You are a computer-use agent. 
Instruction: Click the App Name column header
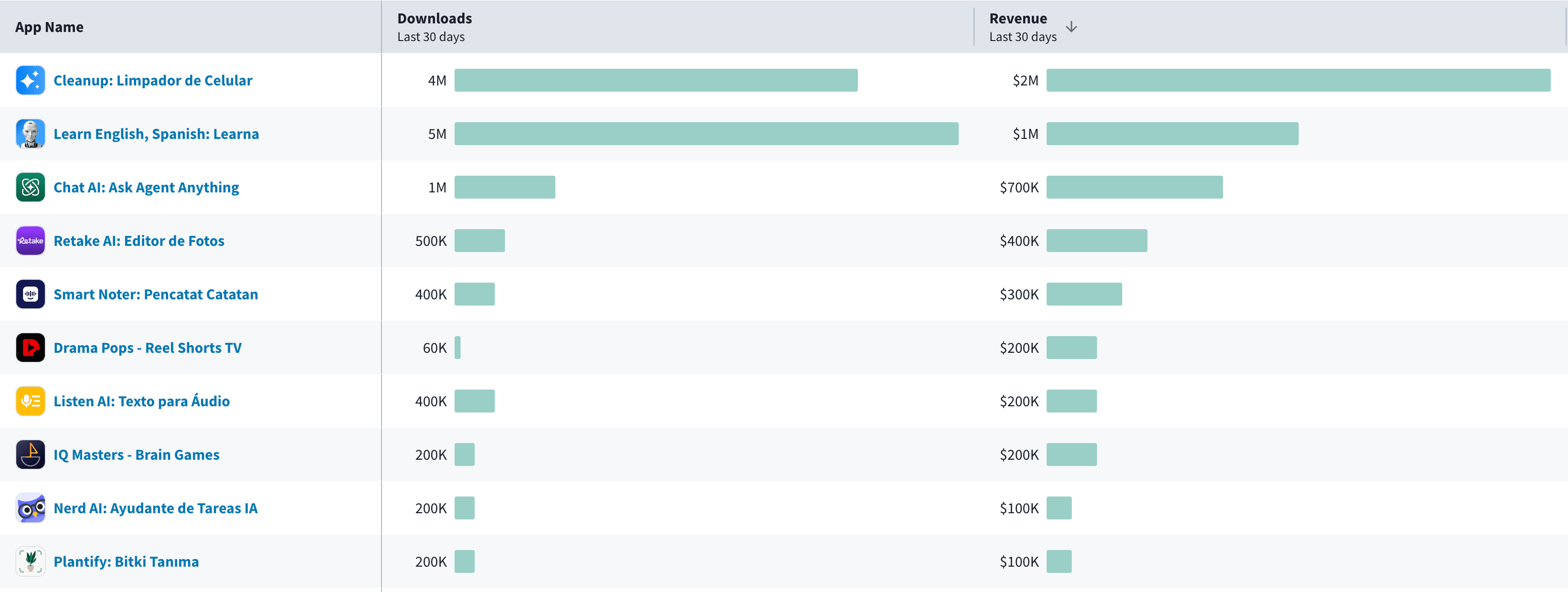[49, 27]
